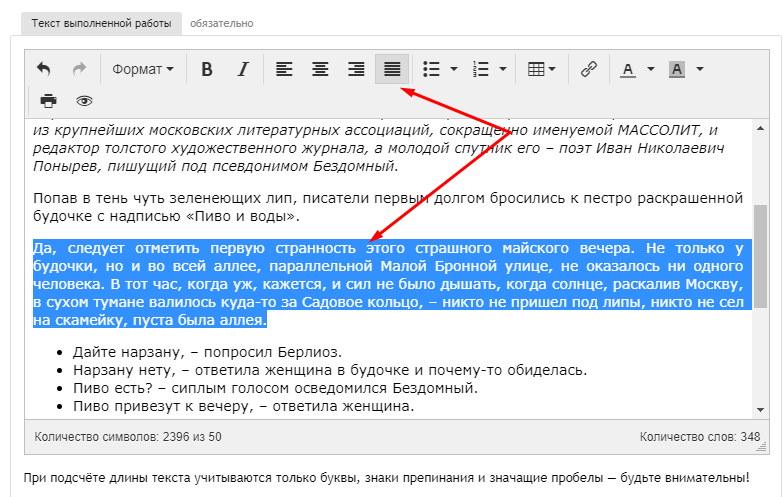This screenshot has height=497, width=784.
Task: Click down arrow of editor scrollbar
Action: [x=760, y=410]
